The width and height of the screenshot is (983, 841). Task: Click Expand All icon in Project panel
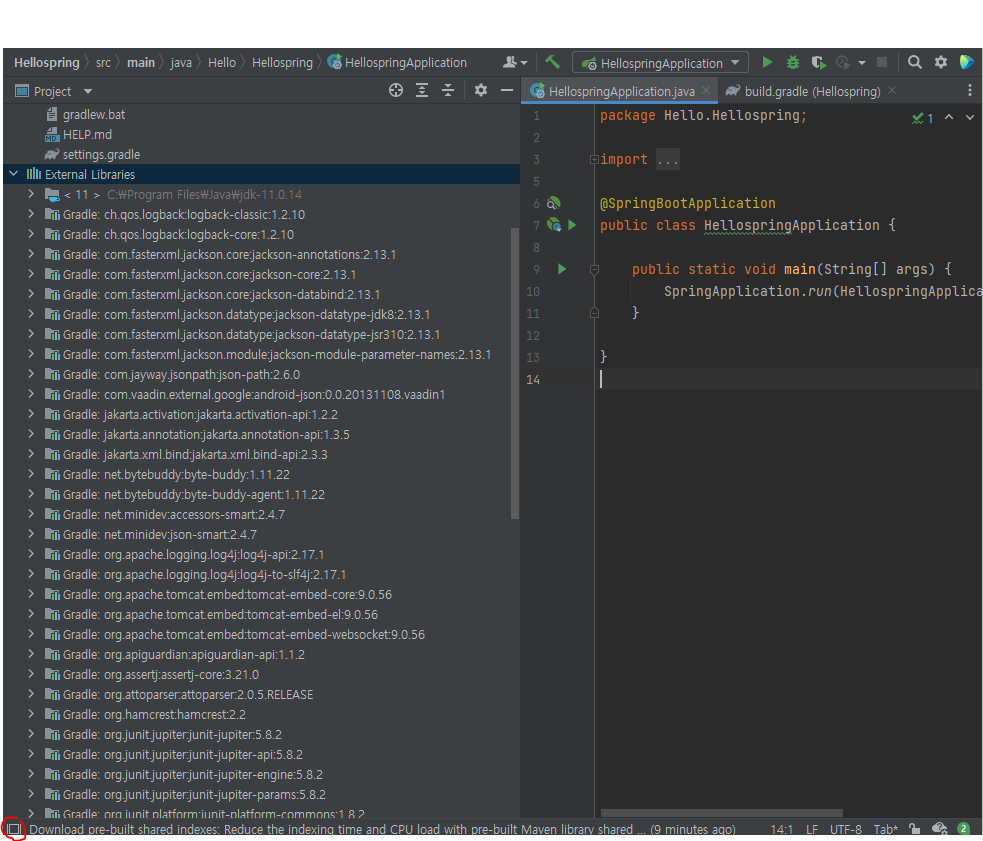pos(422,90)
